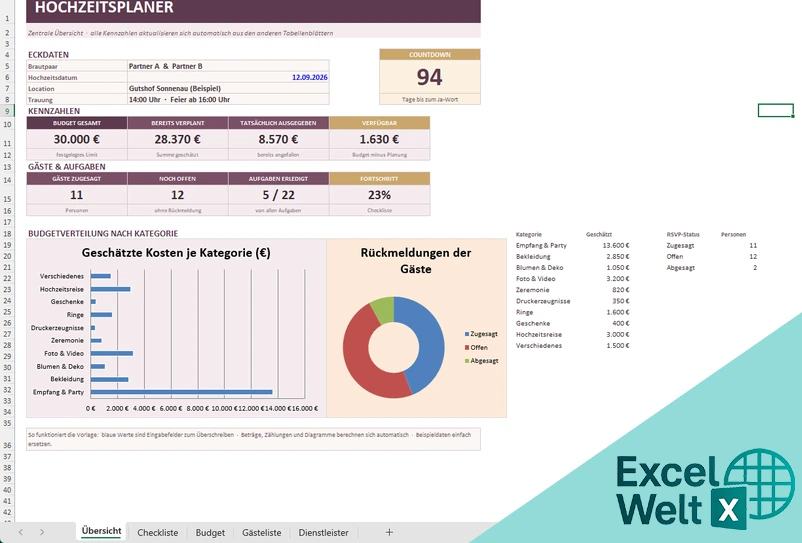This screenshot has height=543, width=802.
Task: Open the Budget sheet tab
Action: pyautogui.click(x=210, y=532)
